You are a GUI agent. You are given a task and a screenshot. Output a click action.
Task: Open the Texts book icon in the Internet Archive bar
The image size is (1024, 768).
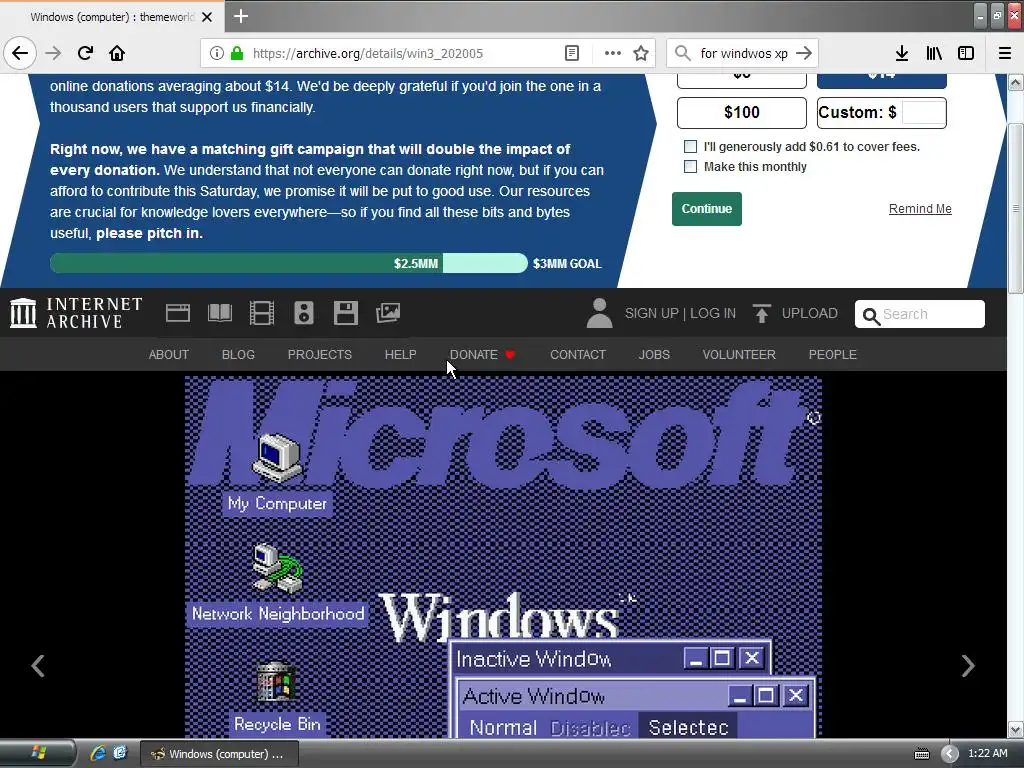[220, 313]
